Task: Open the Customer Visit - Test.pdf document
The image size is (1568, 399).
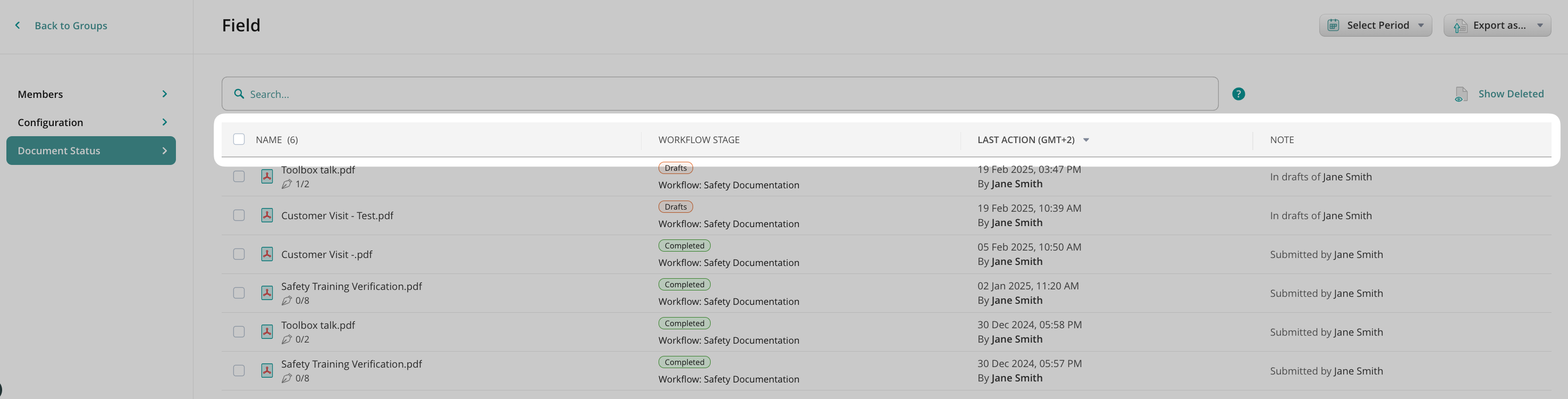Action: (336, 215)
